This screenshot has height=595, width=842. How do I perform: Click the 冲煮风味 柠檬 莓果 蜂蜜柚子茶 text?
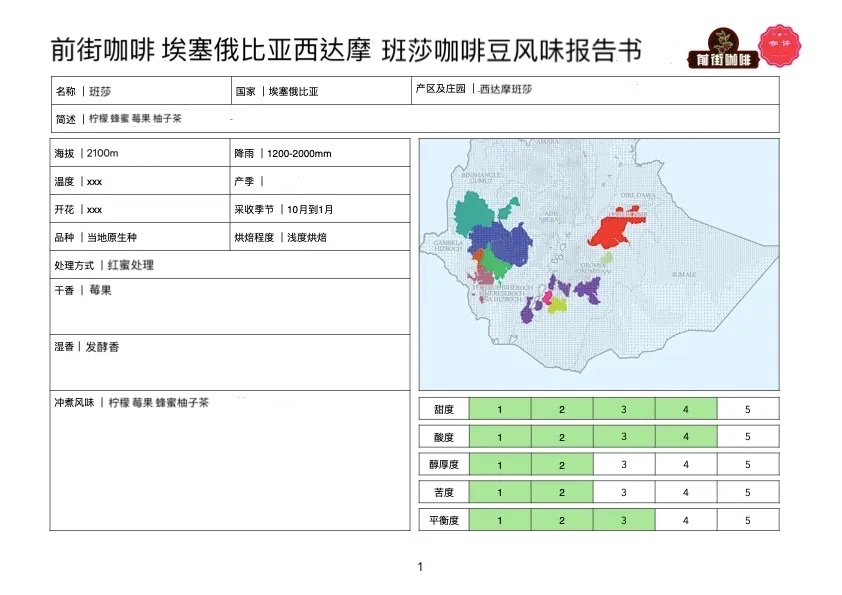tap(131, 402)
